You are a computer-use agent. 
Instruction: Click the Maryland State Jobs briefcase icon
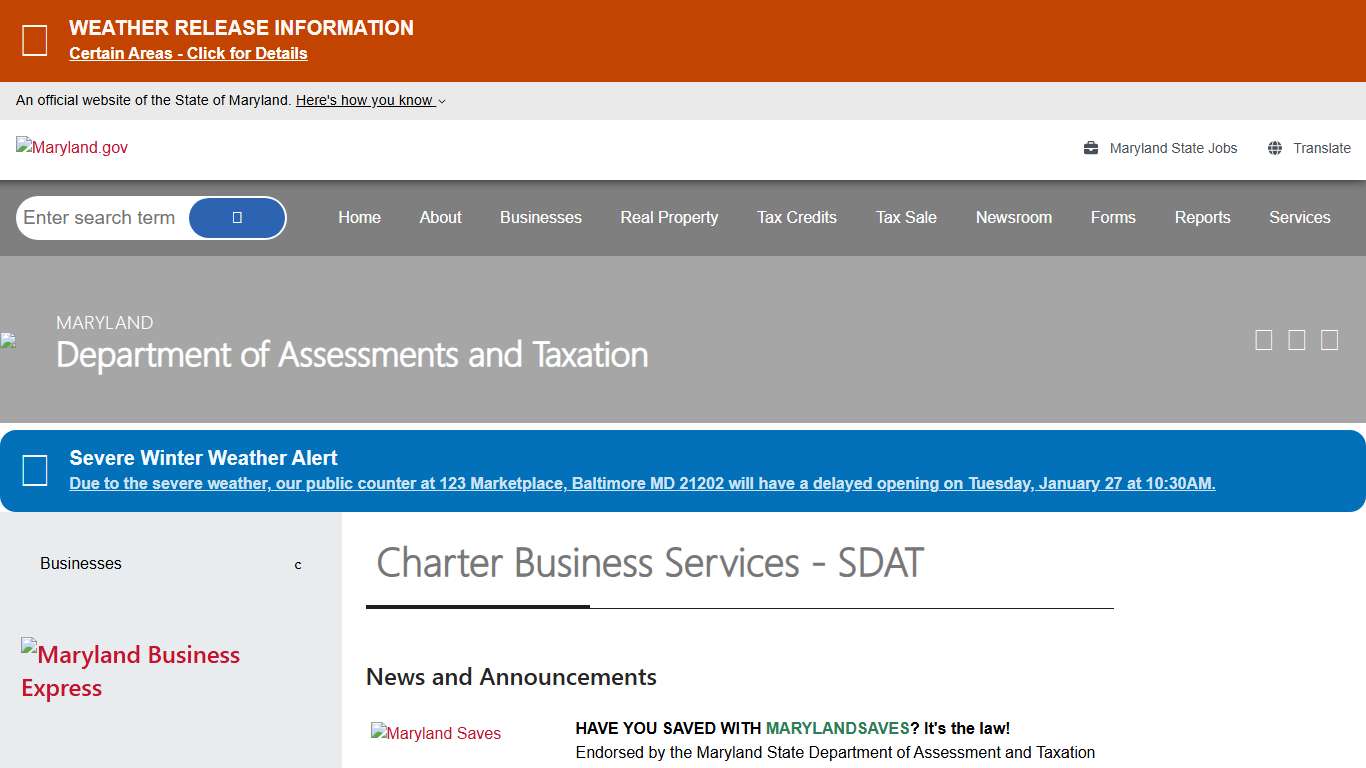1090,147
